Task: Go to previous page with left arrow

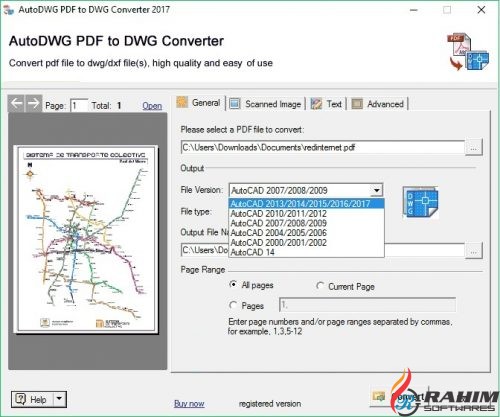Action: click(x=17, y=103)
